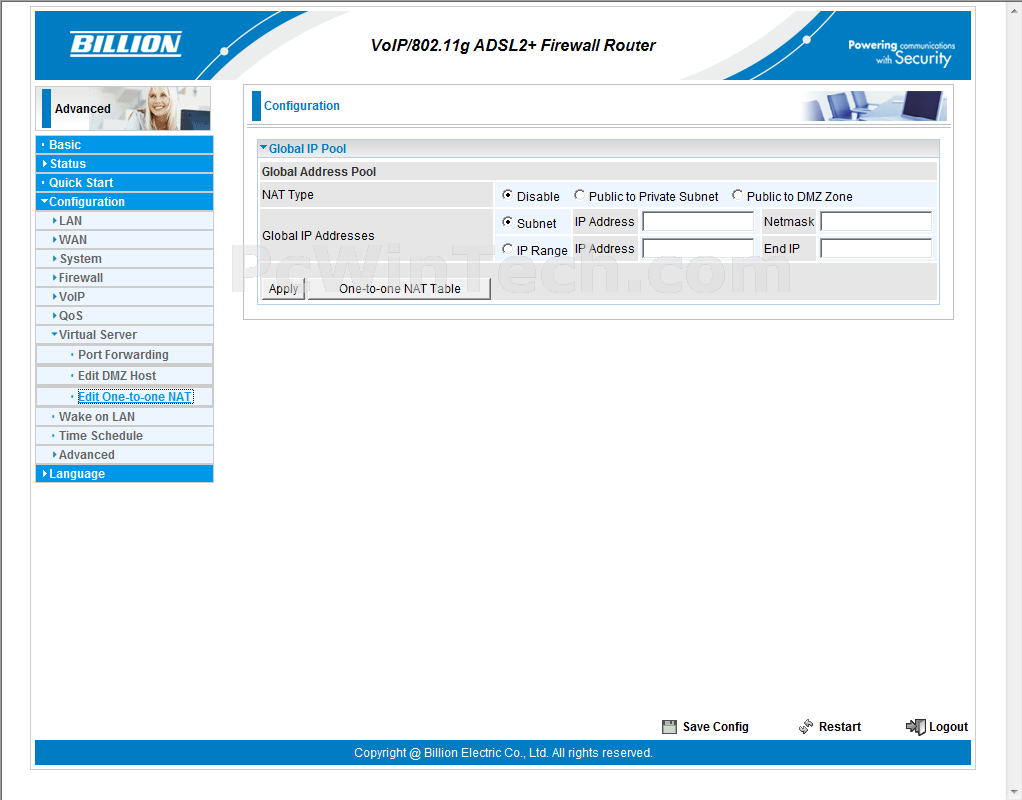The image size is (1022, 800).
Task: Open the Wake on LAN page
Action: [96, 417]
